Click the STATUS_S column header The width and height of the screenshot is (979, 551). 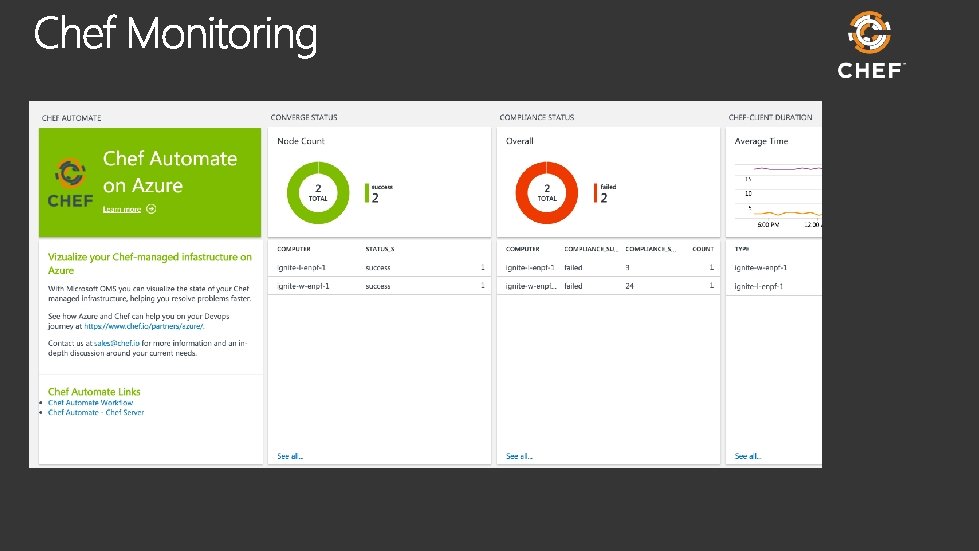coord(380,249)
